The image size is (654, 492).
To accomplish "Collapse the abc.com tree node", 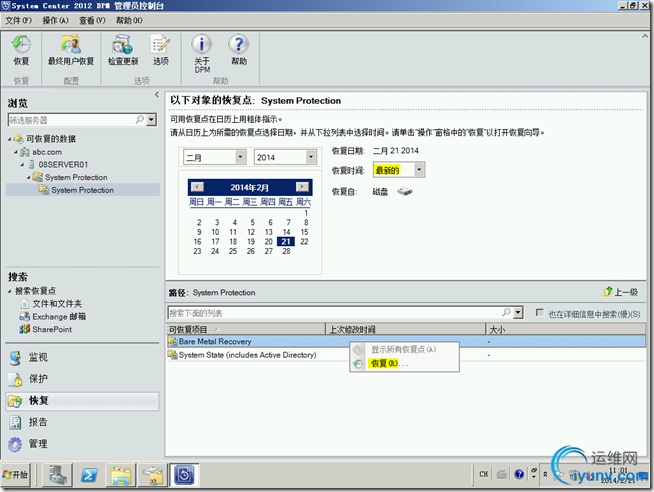I will pos(16,152).
